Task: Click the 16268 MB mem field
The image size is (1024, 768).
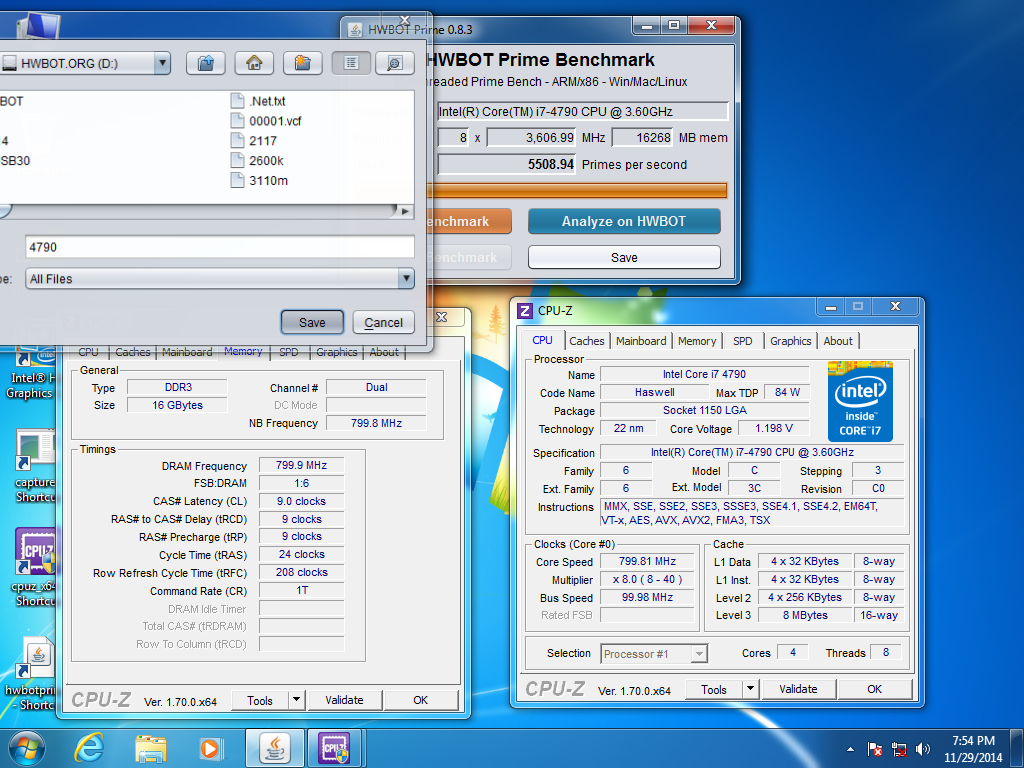Action: coord(642,138)
